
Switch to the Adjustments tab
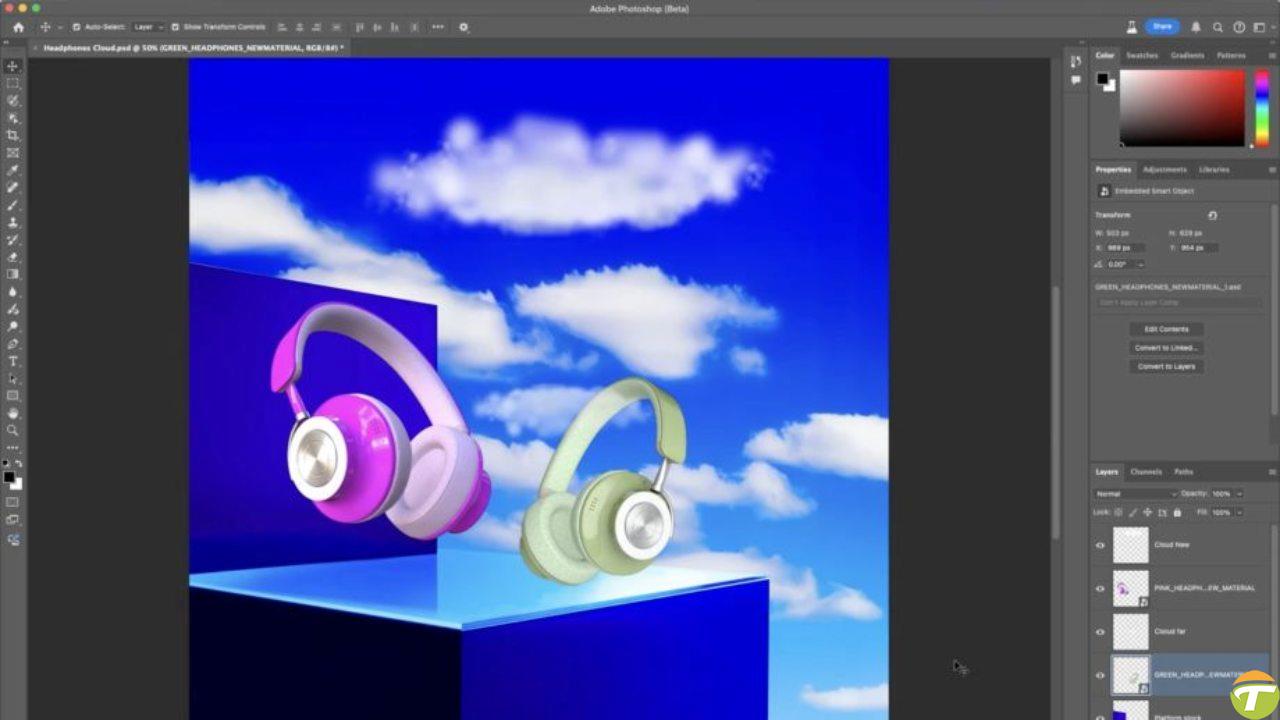coord(1165,169)
